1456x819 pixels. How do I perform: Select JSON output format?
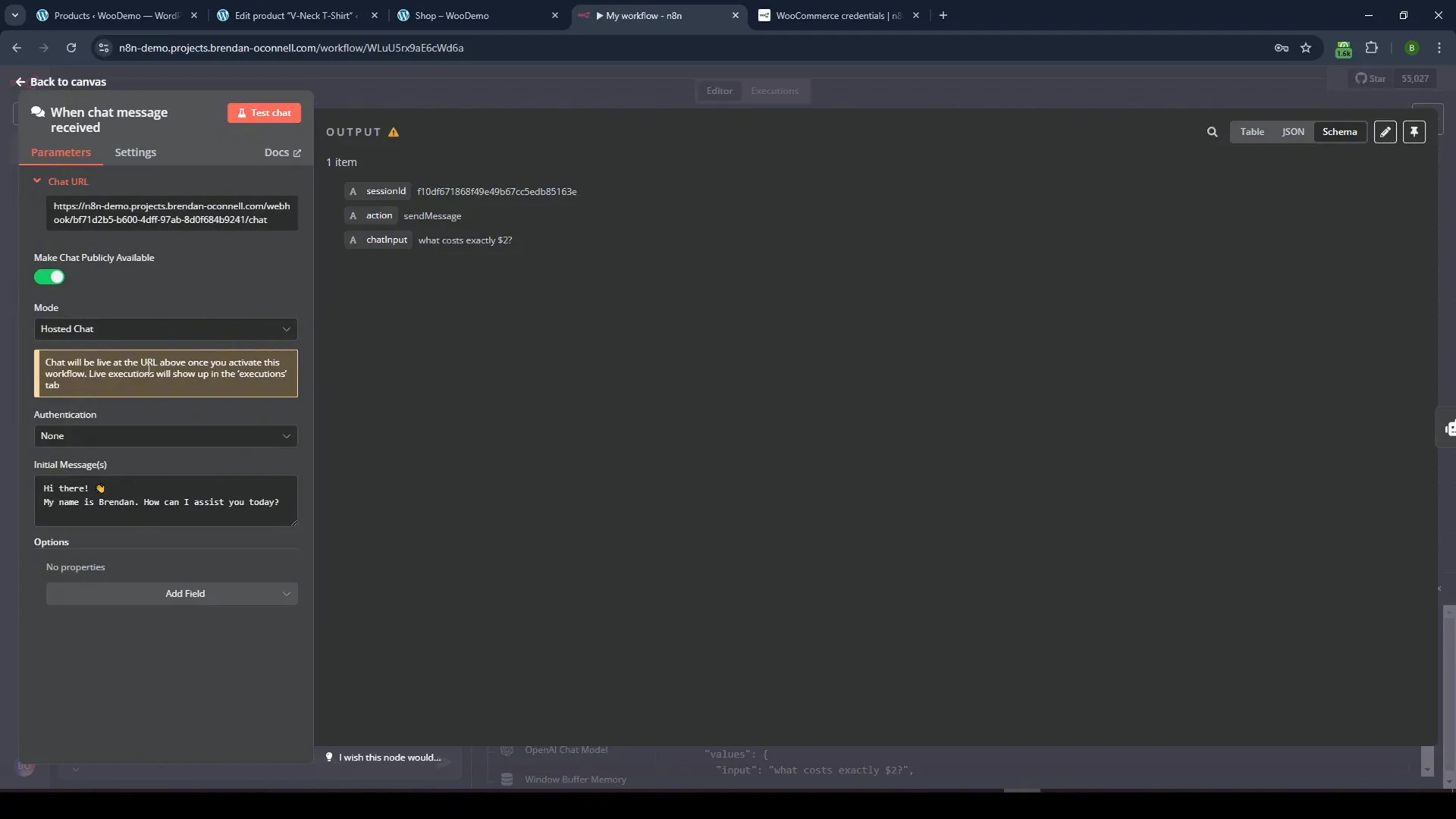[x=1293, y=131]
